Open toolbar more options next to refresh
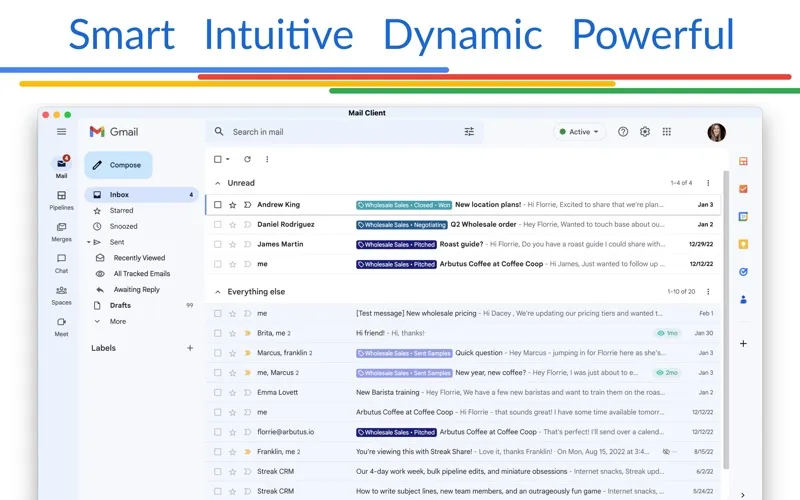The width and height of the screenshot is (800, 500). [267, 159]
